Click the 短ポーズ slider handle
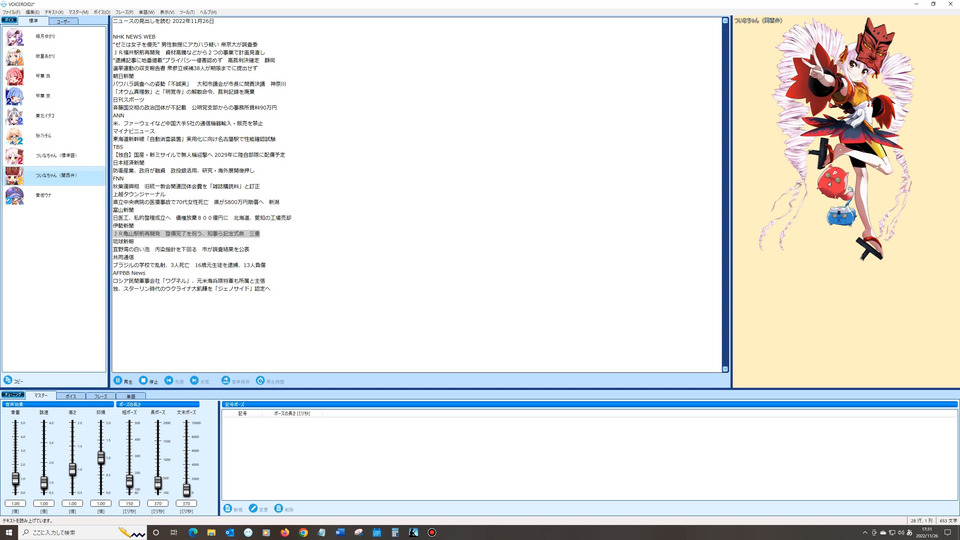Image resolution: width=960 pixels, height=540 pixels. click(129, 481)
